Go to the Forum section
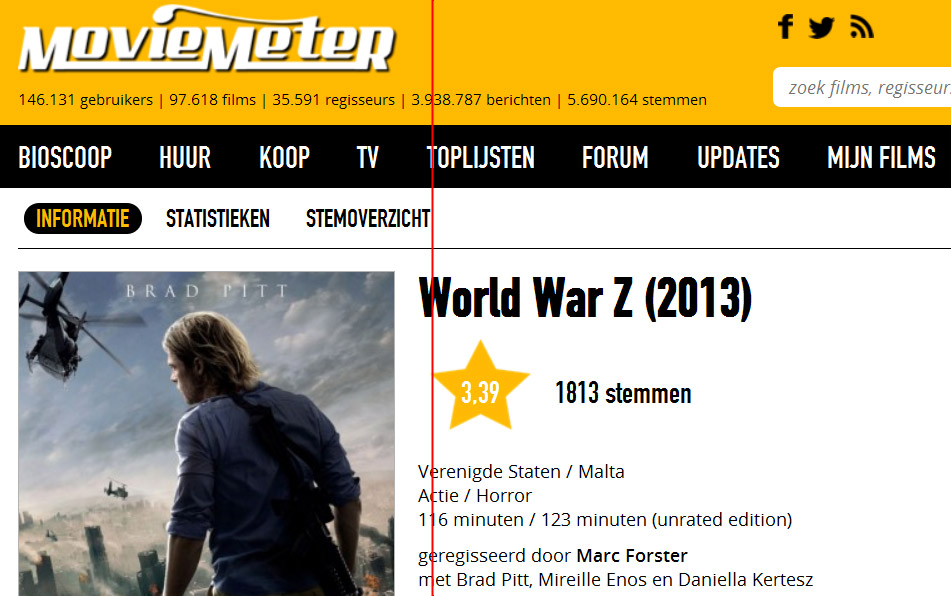The image size is (951, 596). pos(615,158)
